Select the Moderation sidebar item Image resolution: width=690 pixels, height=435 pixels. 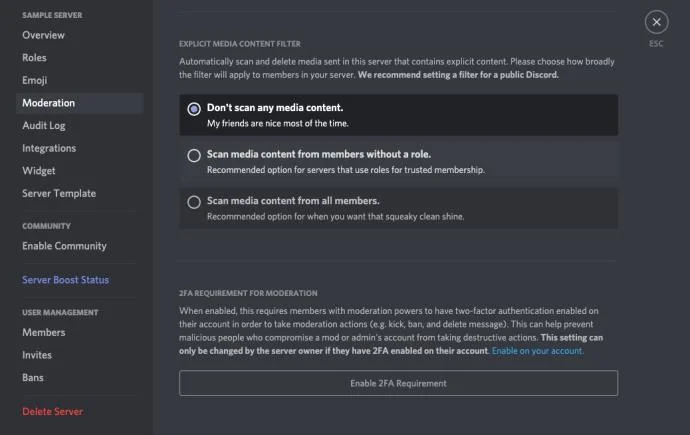click(x=80, y=103)
